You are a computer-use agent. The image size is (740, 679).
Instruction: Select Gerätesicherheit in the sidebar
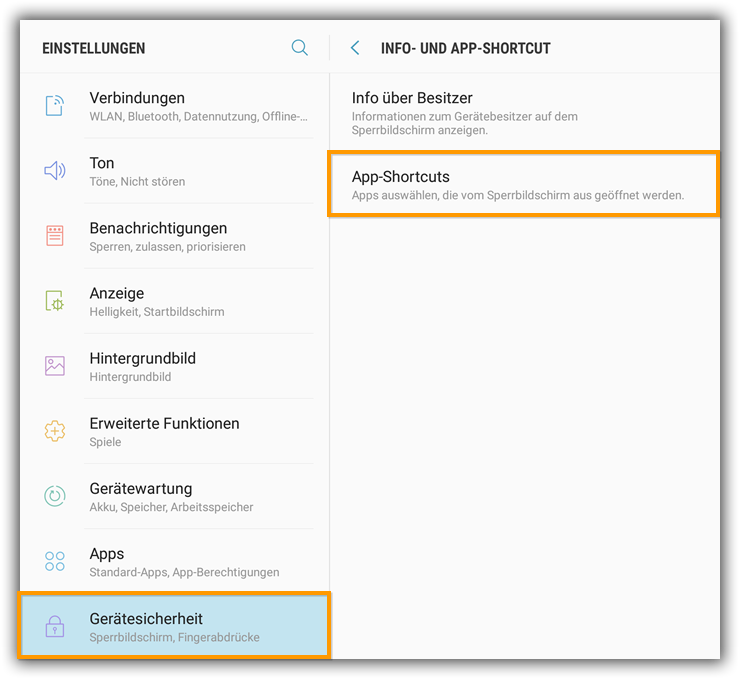tap(175, 626)
